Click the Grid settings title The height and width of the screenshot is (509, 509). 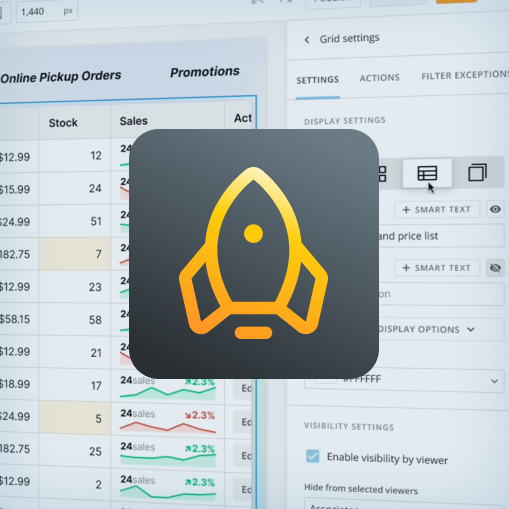point(349,38)
